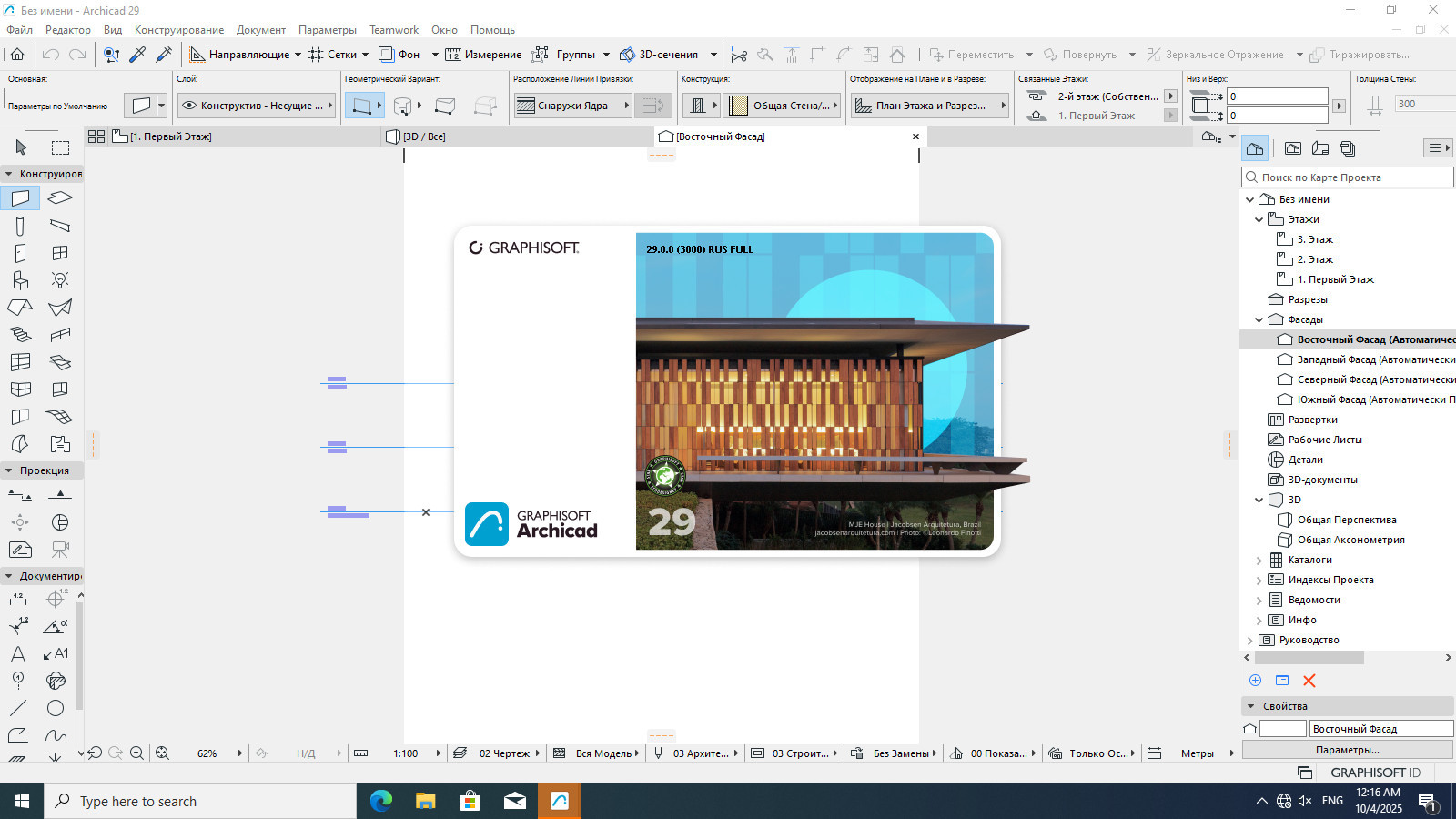1456x819 pixels.
Task: Click the Параметры... button
Action: click(x=1347, y=750)
